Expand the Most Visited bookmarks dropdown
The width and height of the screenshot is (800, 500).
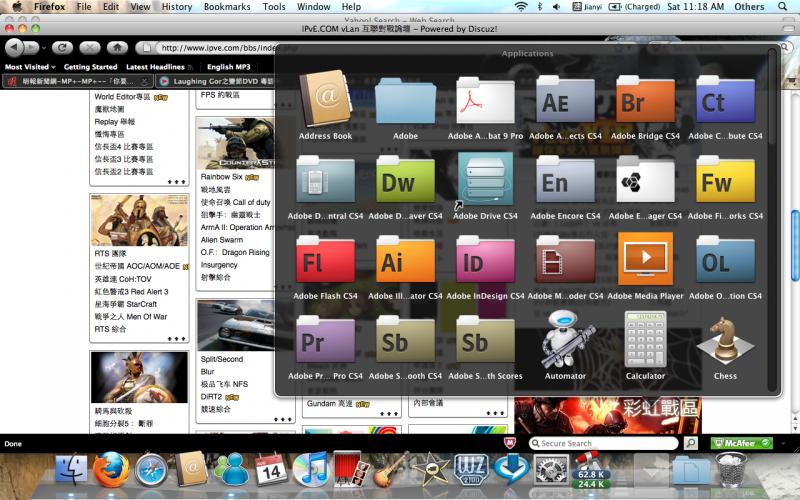[x=30, y=67]
